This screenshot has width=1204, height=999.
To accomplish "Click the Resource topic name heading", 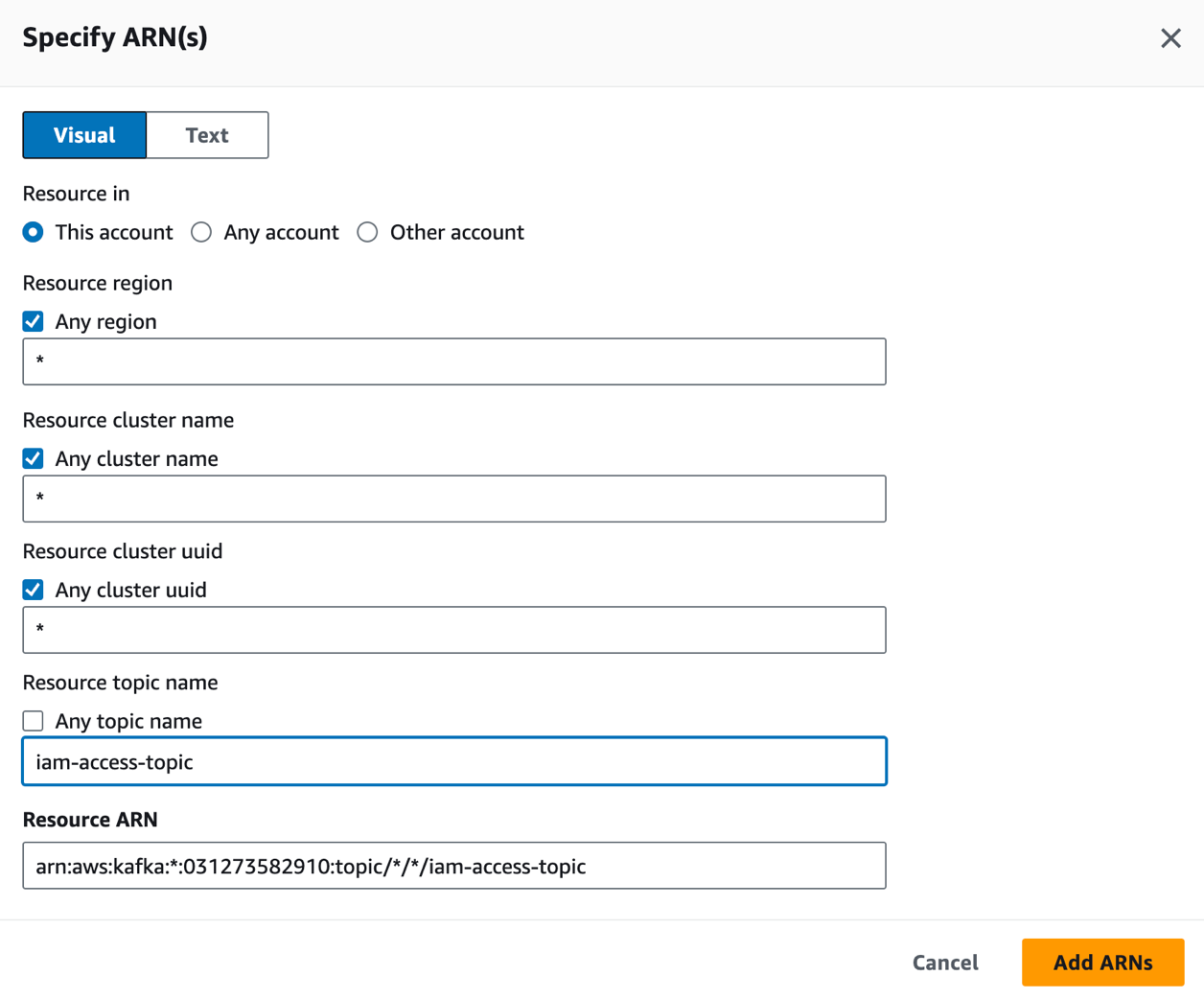I will tap(120, 683).
